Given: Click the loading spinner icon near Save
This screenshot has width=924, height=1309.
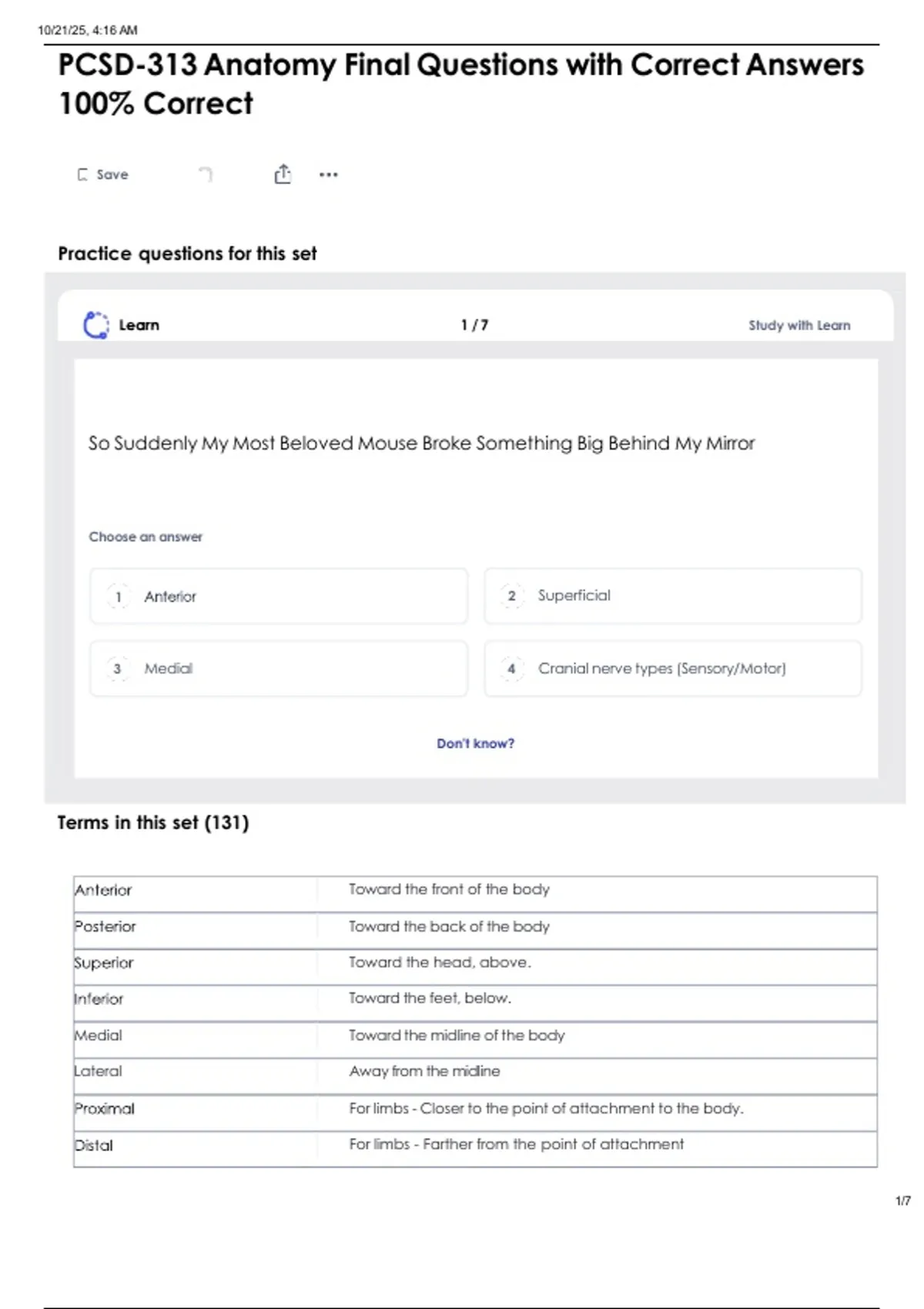Looking at the screenshot, I should click(205, 174).
